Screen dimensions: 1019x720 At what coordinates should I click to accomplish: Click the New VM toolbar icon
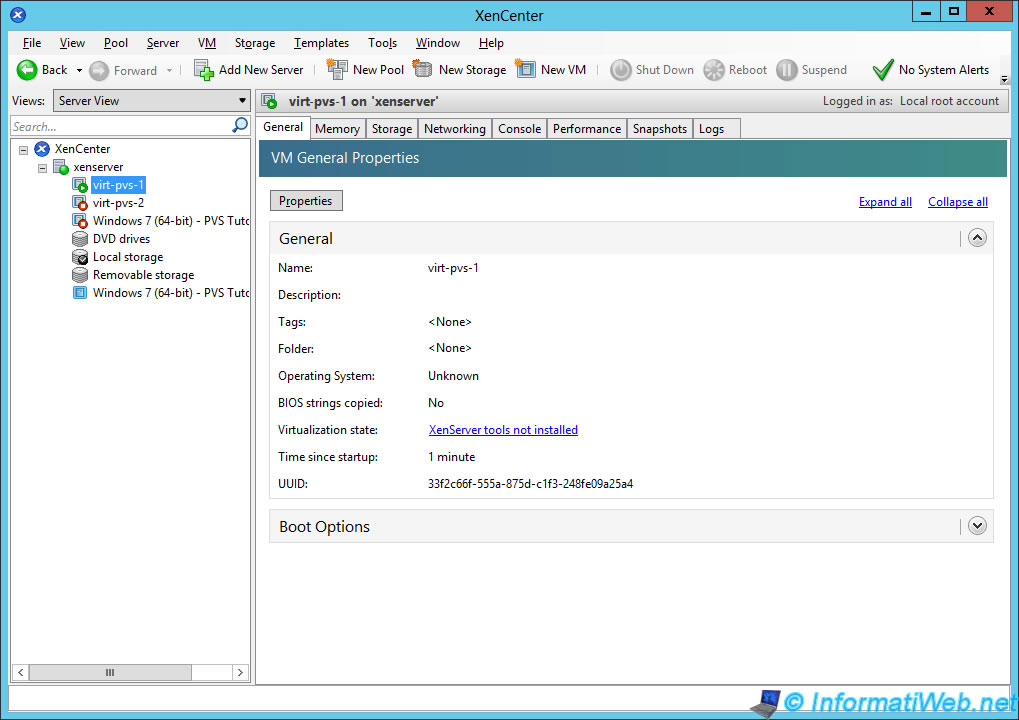click(x=526, y=70)
